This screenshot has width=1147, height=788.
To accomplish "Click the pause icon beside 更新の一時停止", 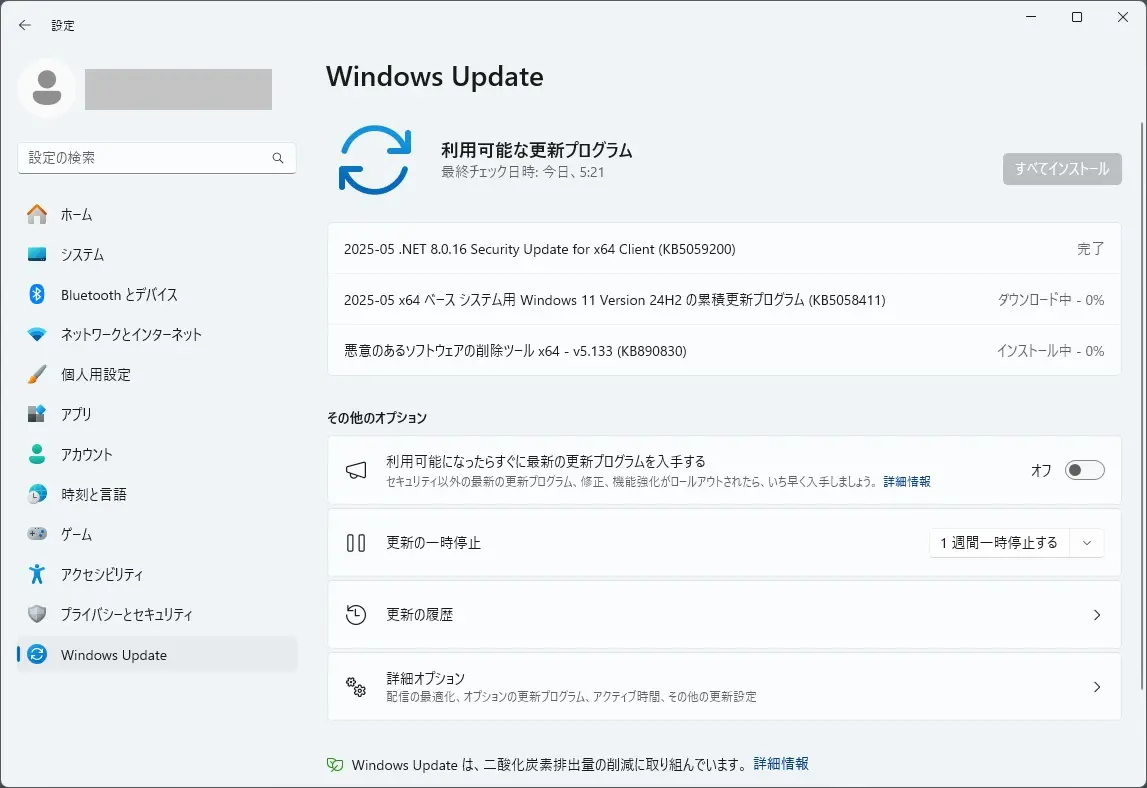I will point(356,543).
